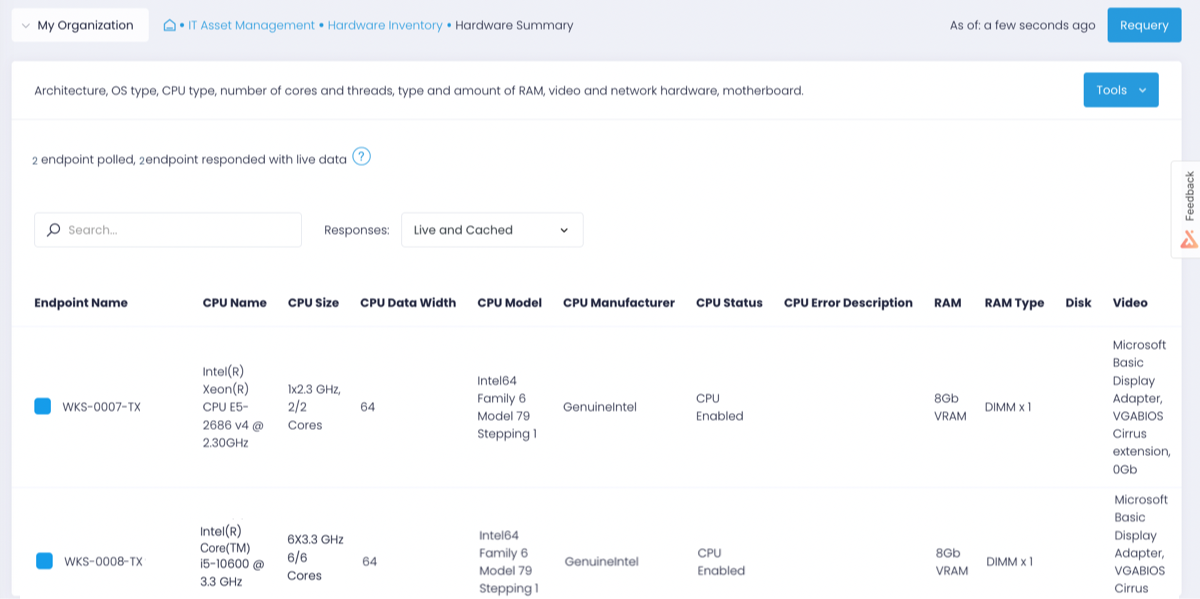
Task: Open the My Organization selector
Action: pyautogui.click(x=80, y=24)
